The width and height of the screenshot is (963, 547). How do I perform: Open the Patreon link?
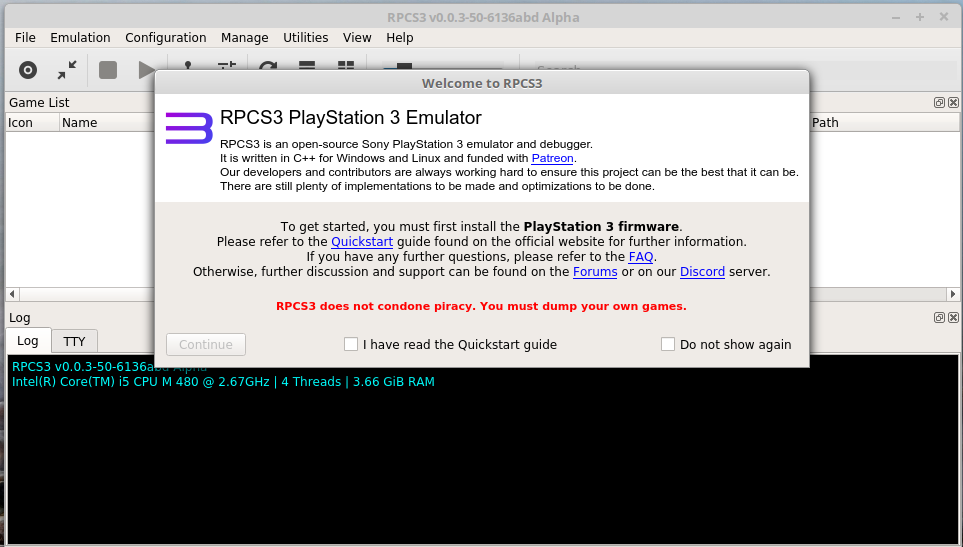click(552, 158)
